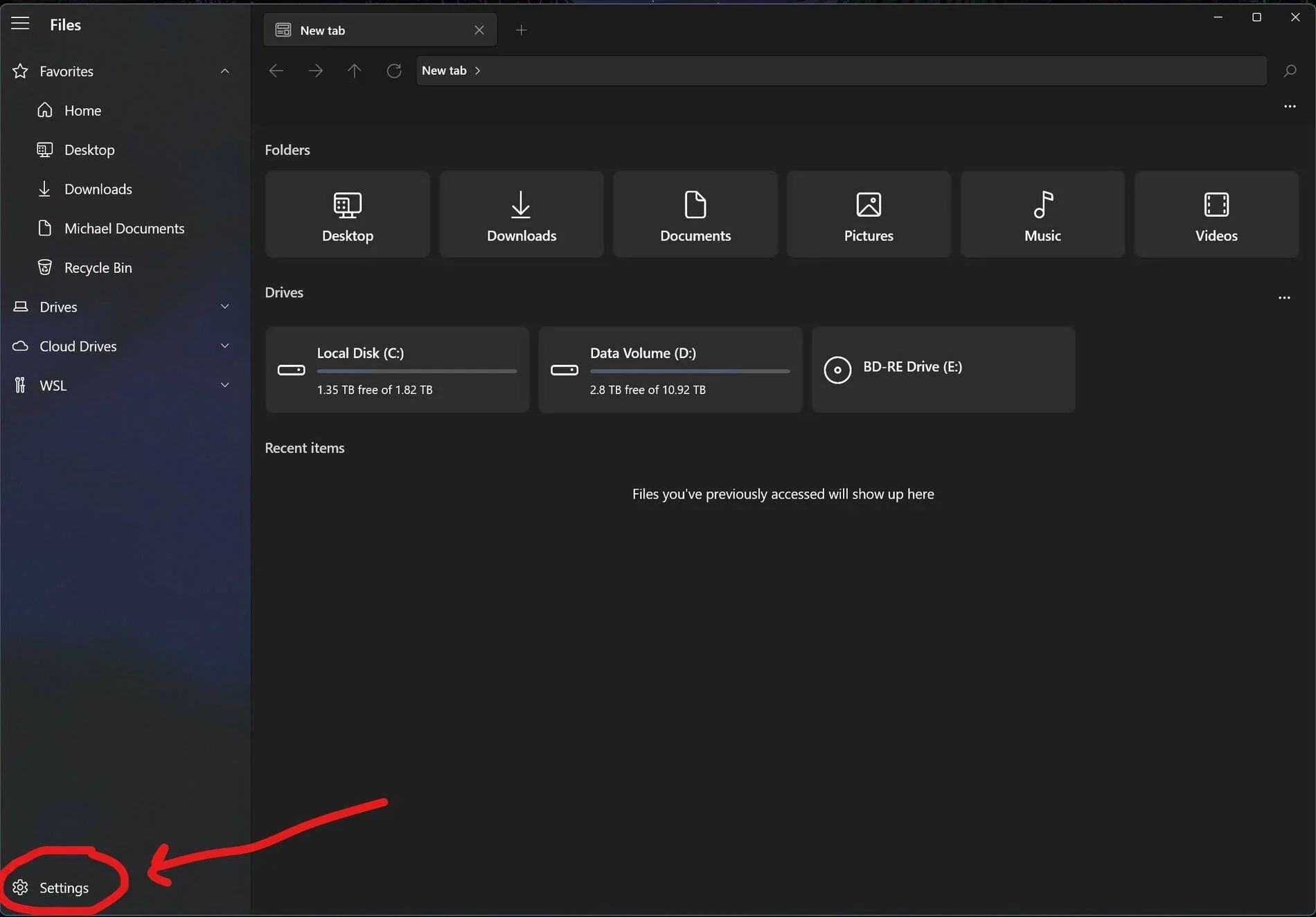
Task: Open Drives section more options ellipsis
Action: (x=1283, y=298)
